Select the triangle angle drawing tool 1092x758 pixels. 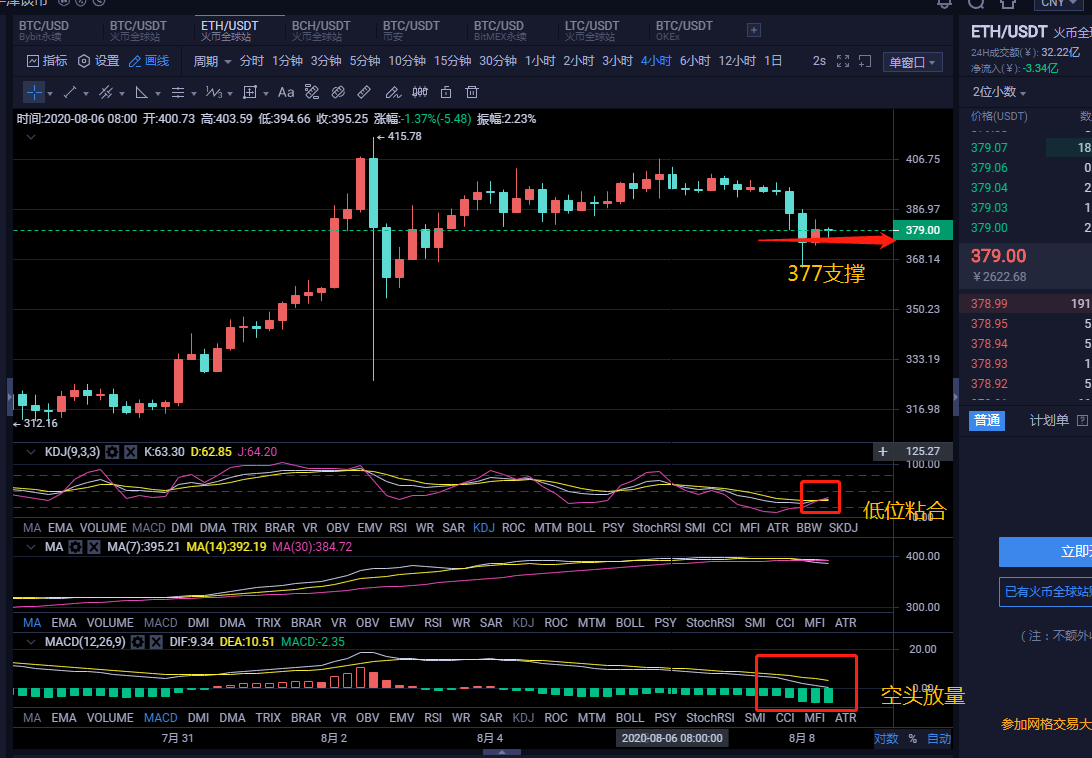pyautogui.click(x=141, y=92)
